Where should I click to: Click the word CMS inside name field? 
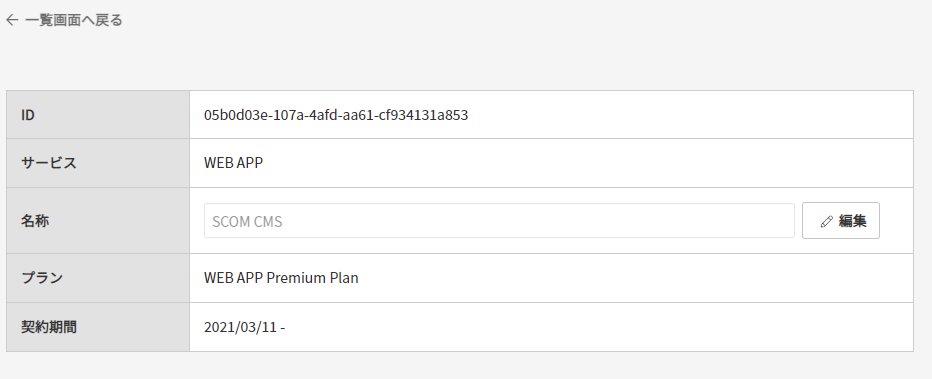pyautogui.click(x=268, y=222)
